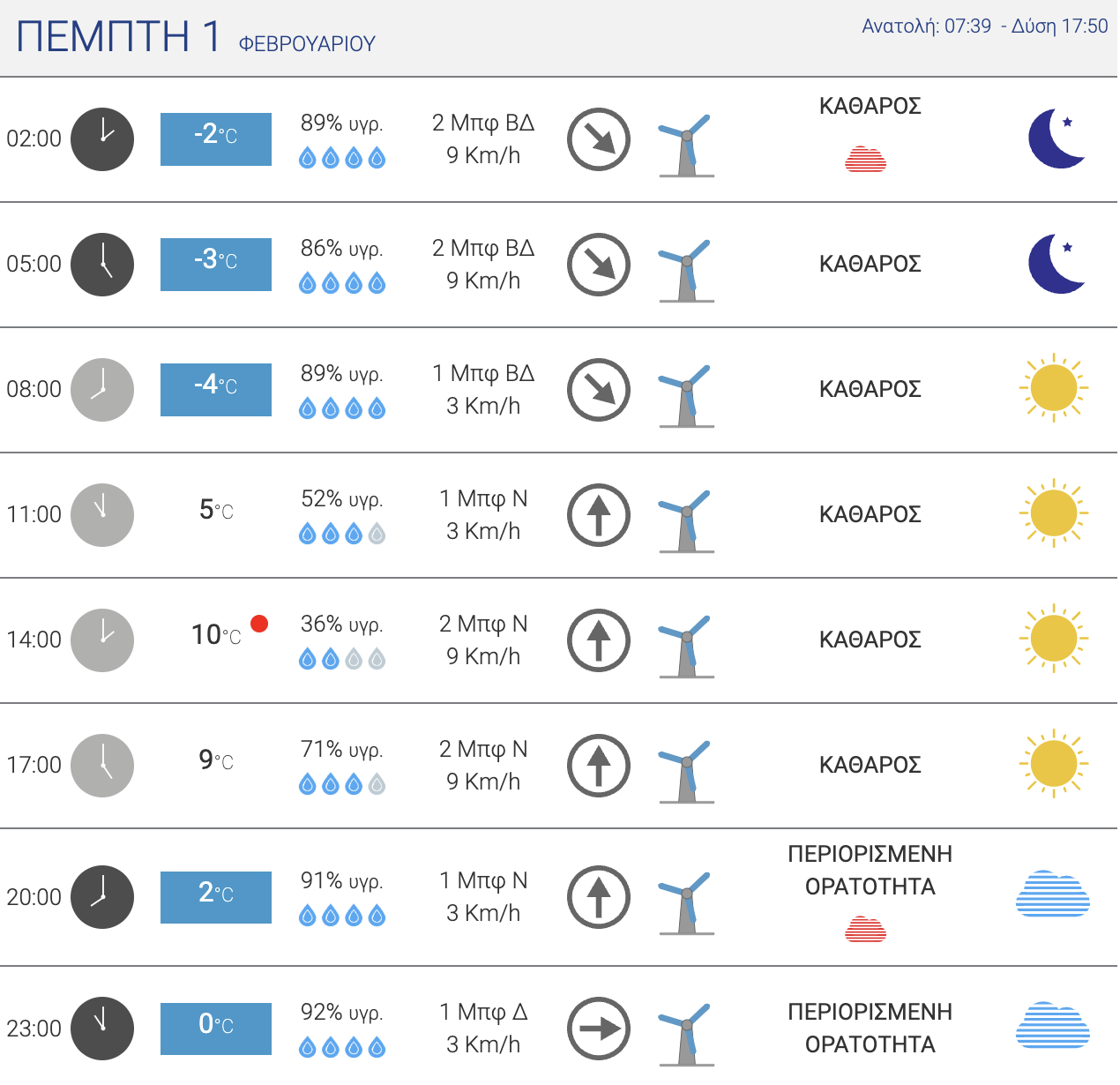Click the red cloud warning at 02:00

(x=866, y=160)
